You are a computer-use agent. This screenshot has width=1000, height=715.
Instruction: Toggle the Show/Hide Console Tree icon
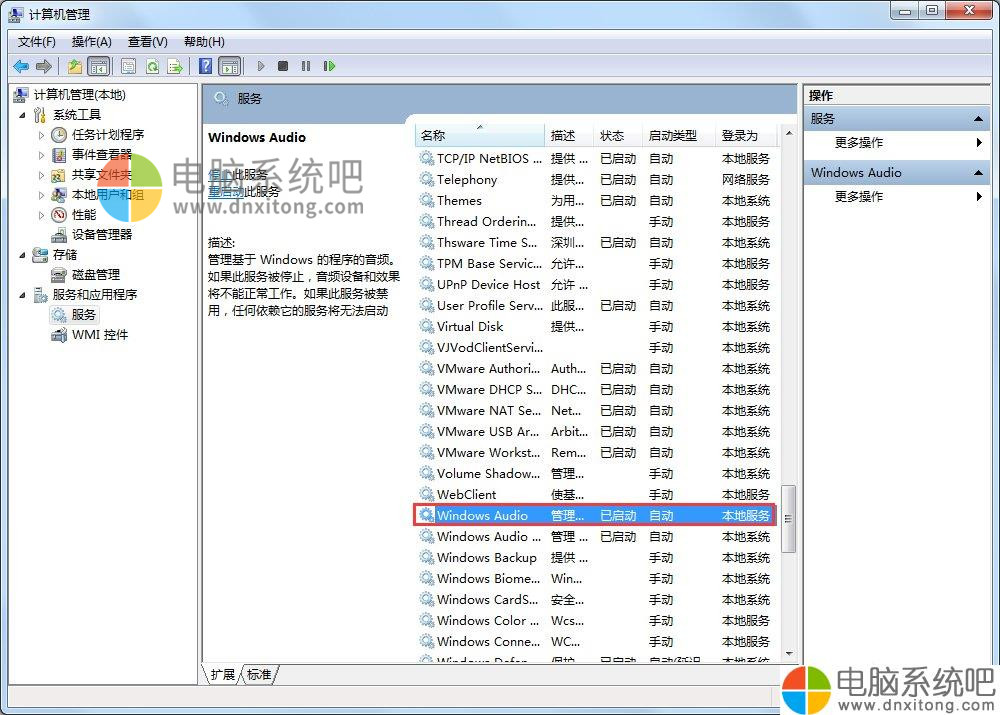coord(98,66)
